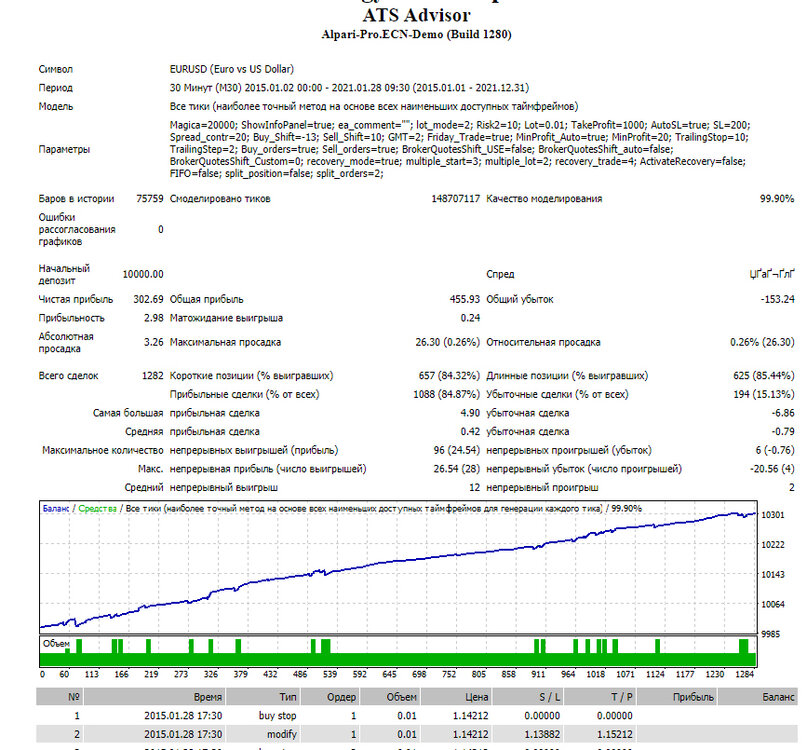Viewport: 807px width, 750px height.
Task: Click largest profit trade value '4.90'
Action: (x=470, y=413)
